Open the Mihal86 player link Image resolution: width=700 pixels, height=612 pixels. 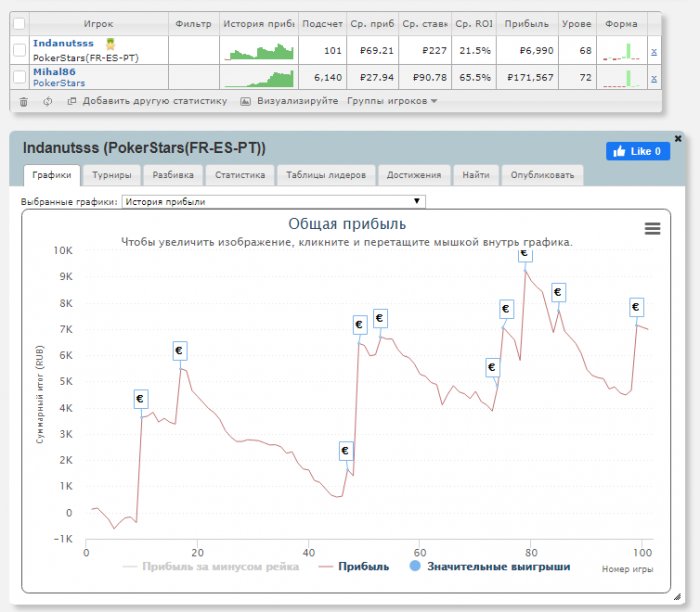point(54,72)
